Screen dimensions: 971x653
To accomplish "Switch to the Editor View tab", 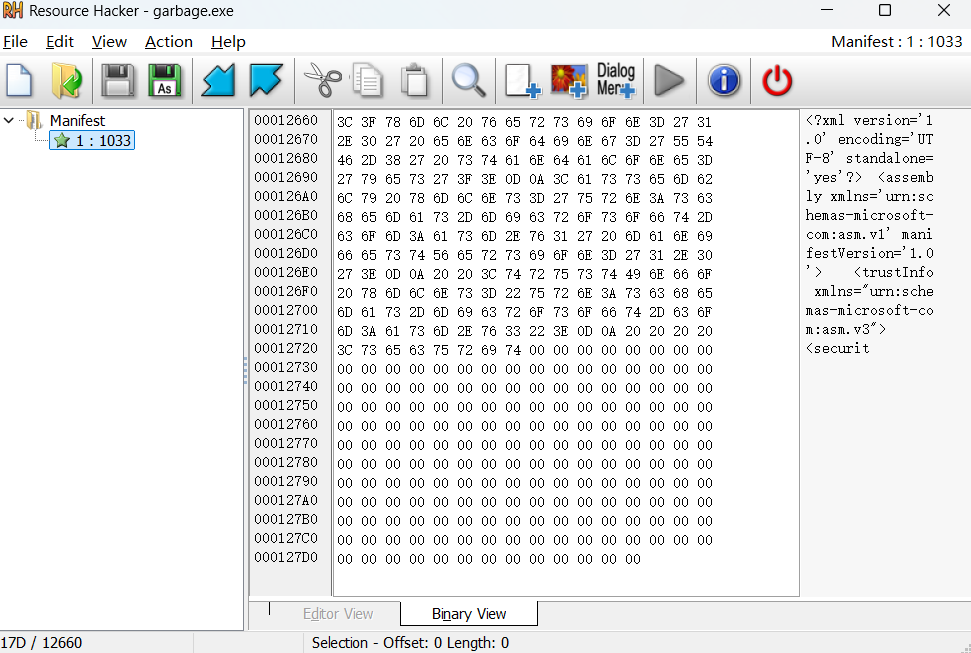I will pos(337,614).
